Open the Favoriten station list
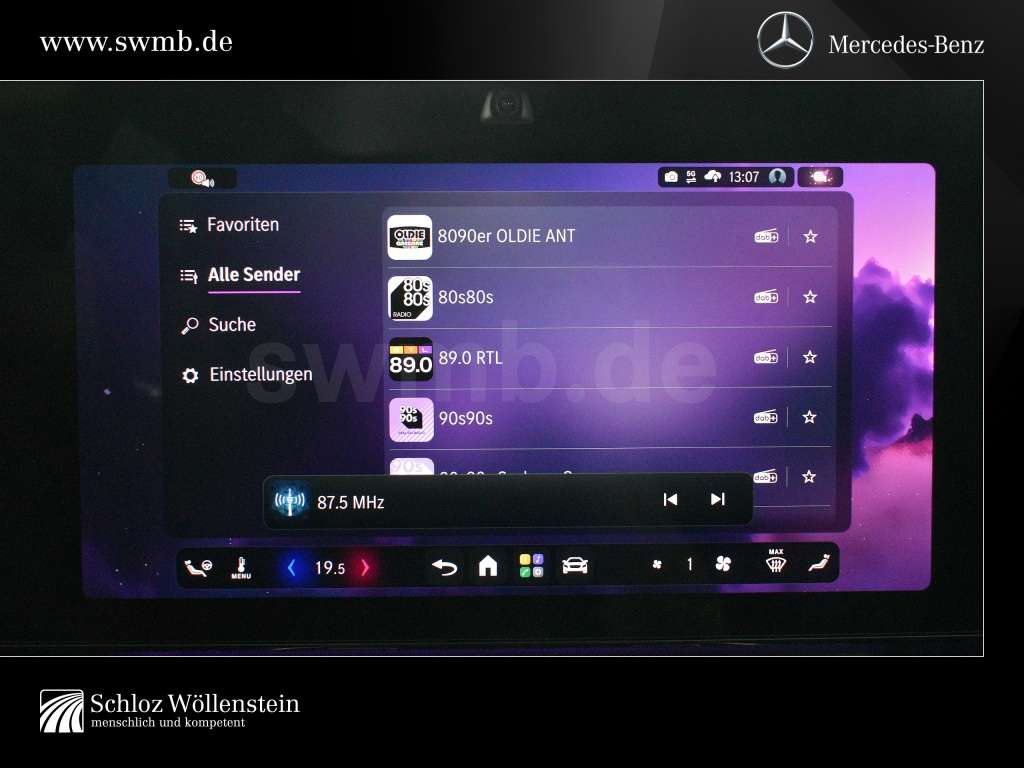 [x=229, y=225]
